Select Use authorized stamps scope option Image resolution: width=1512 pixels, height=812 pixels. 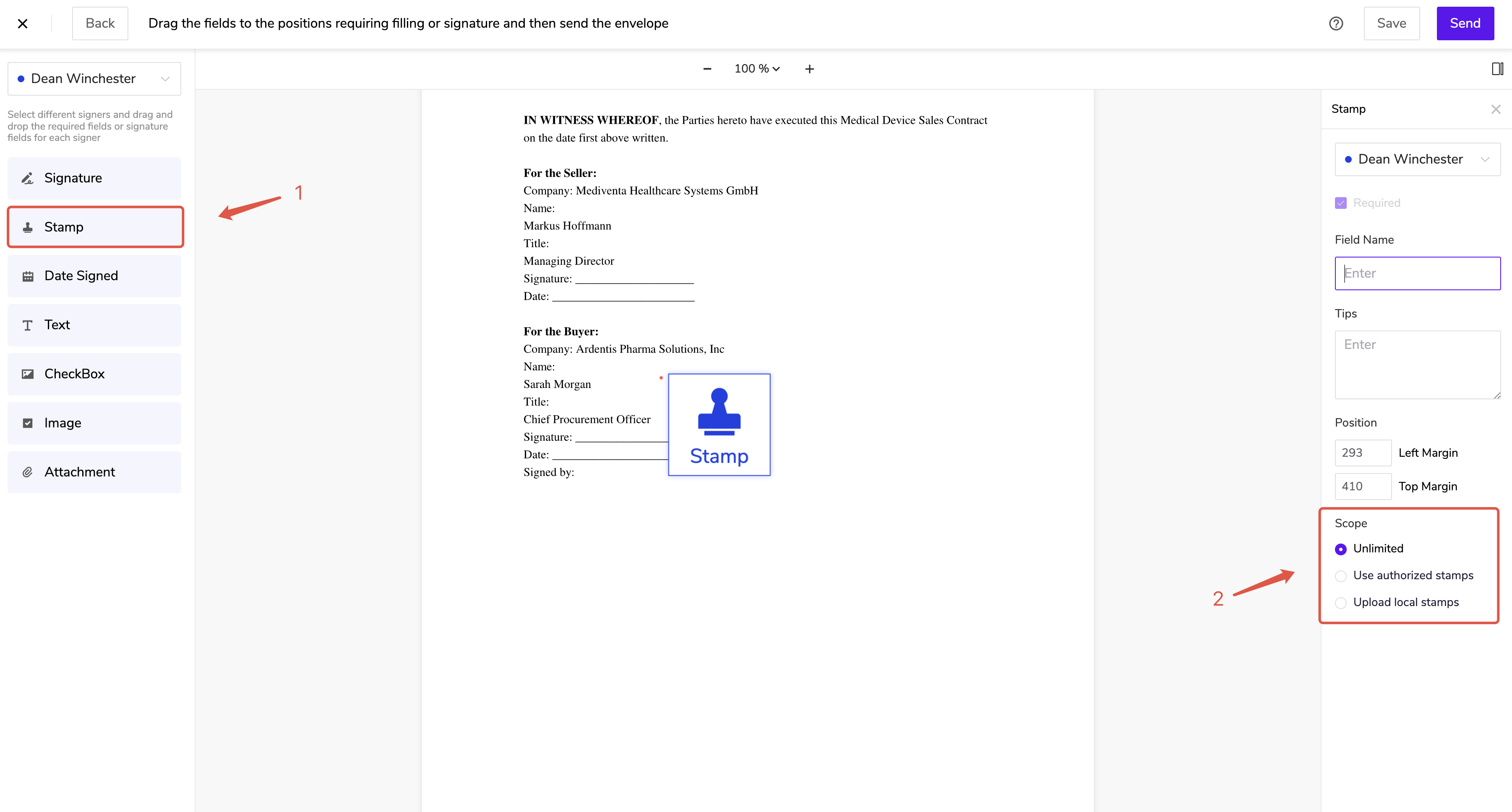[x=1340, y=576]
